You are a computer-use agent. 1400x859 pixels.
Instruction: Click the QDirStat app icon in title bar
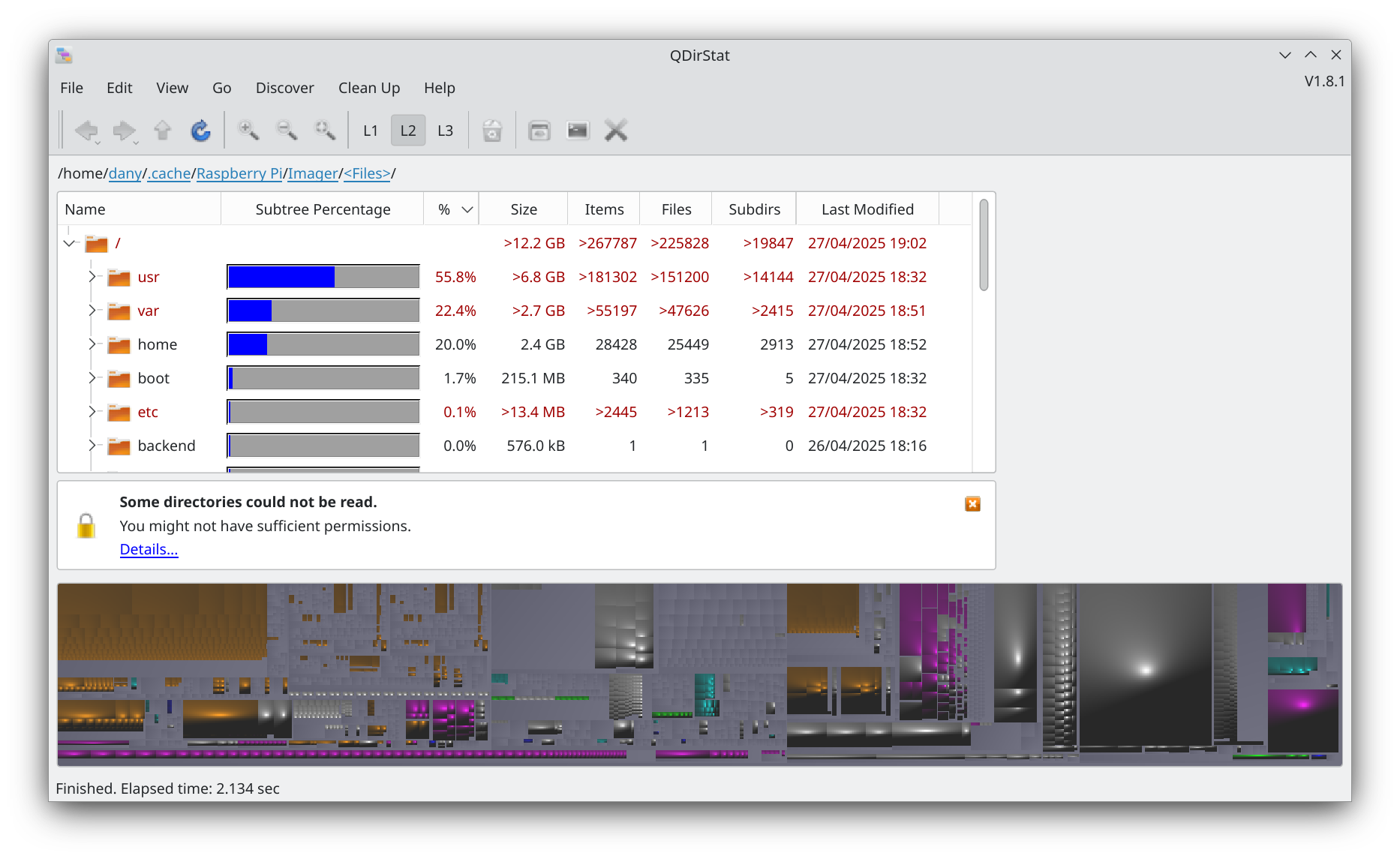coord(65,55)
